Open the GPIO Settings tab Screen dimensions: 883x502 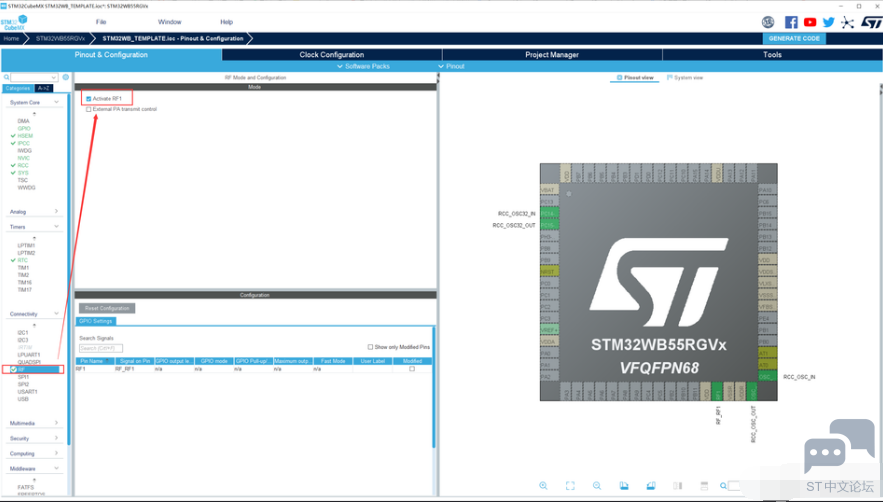tap(96, 321)
